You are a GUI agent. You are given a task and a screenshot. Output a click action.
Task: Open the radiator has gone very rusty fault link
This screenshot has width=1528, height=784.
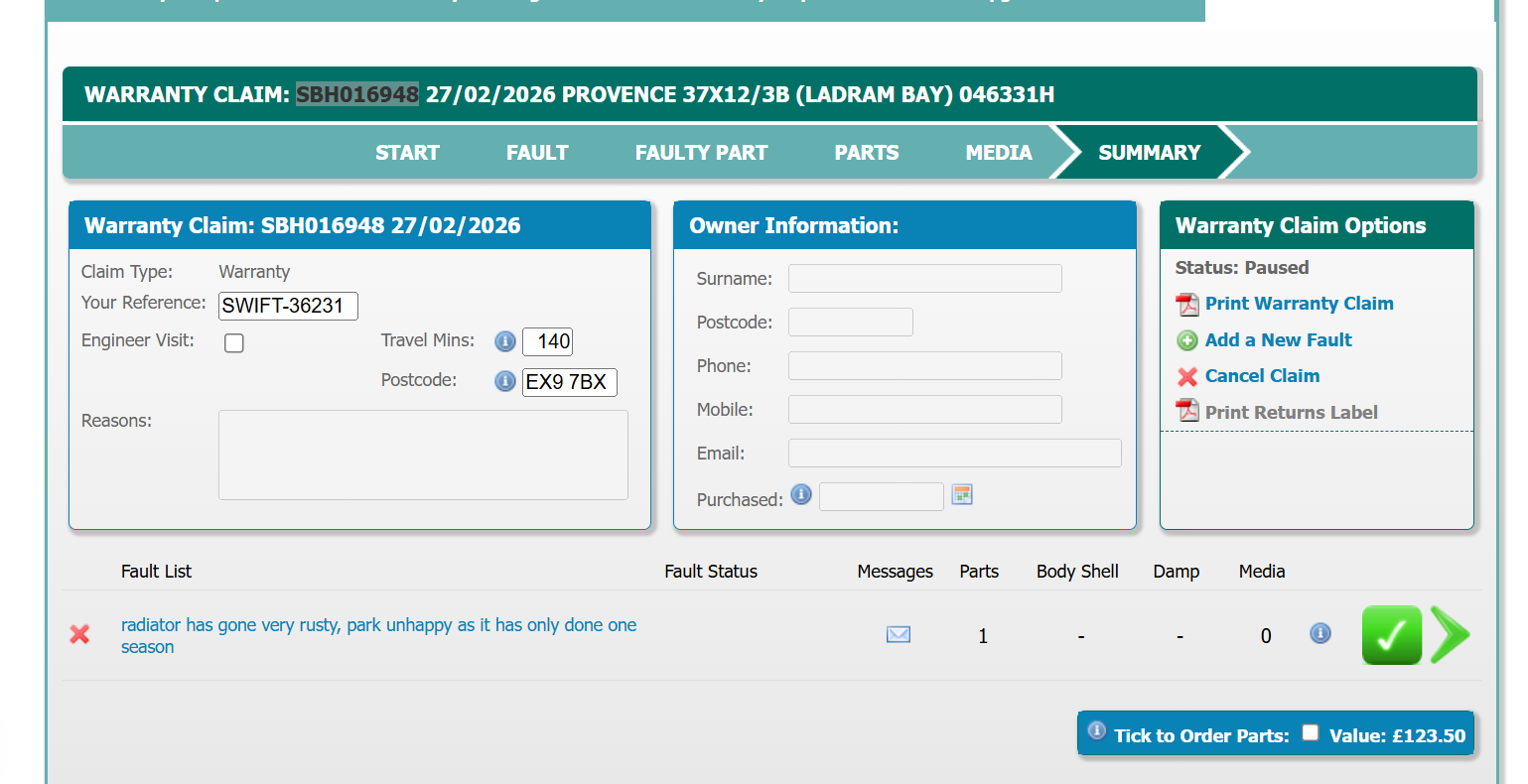[378, 625]
